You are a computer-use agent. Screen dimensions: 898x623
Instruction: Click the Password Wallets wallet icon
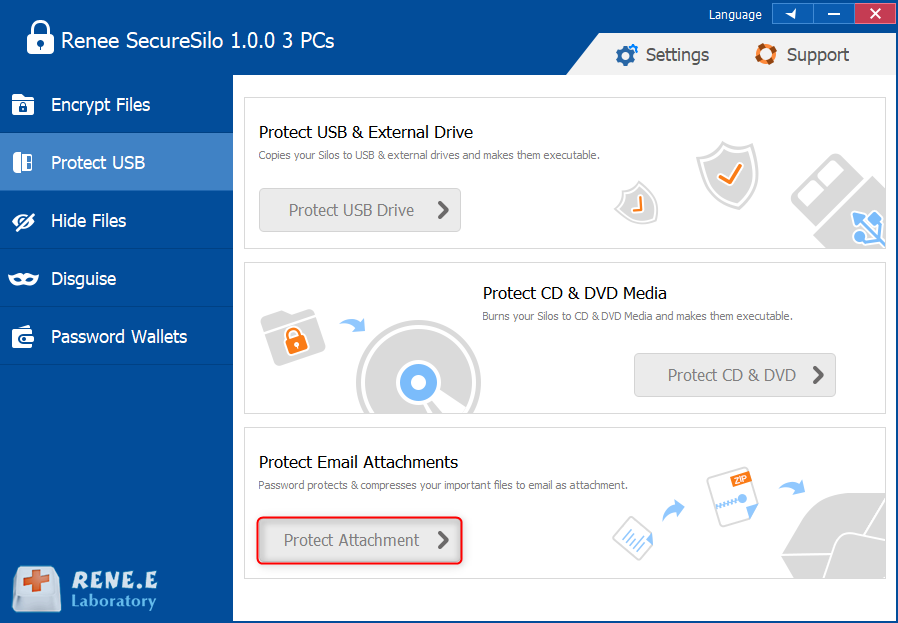23,337
